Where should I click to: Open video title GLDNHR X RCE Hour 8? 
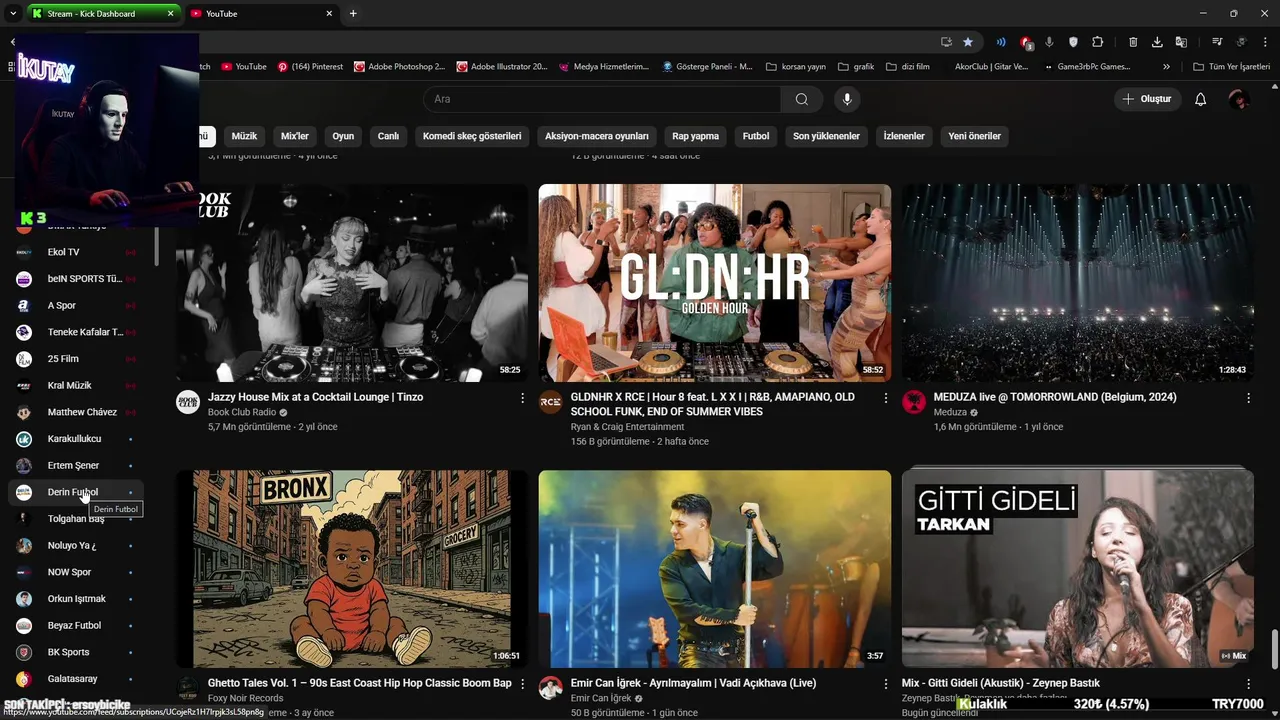[x=713, y=404]
